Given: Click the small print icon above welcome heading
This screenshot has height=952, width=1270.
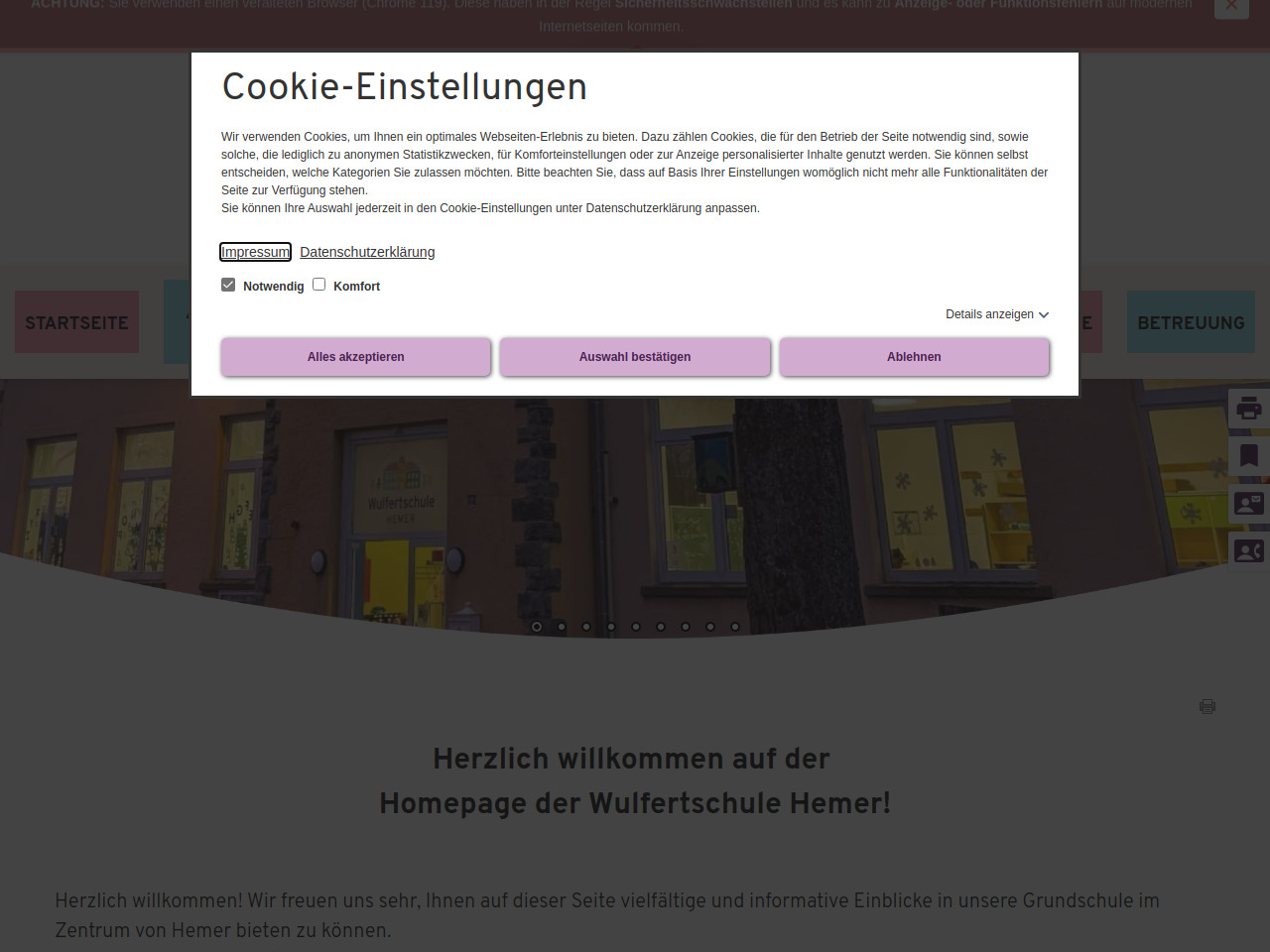Looking at the screenshot, I should coord(1207,706).
